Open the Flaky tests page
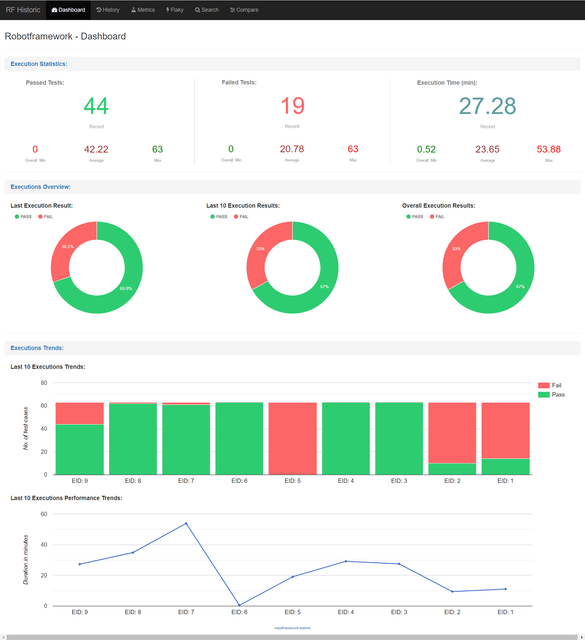The image size is (585, 640). click(x=175, y=10)
